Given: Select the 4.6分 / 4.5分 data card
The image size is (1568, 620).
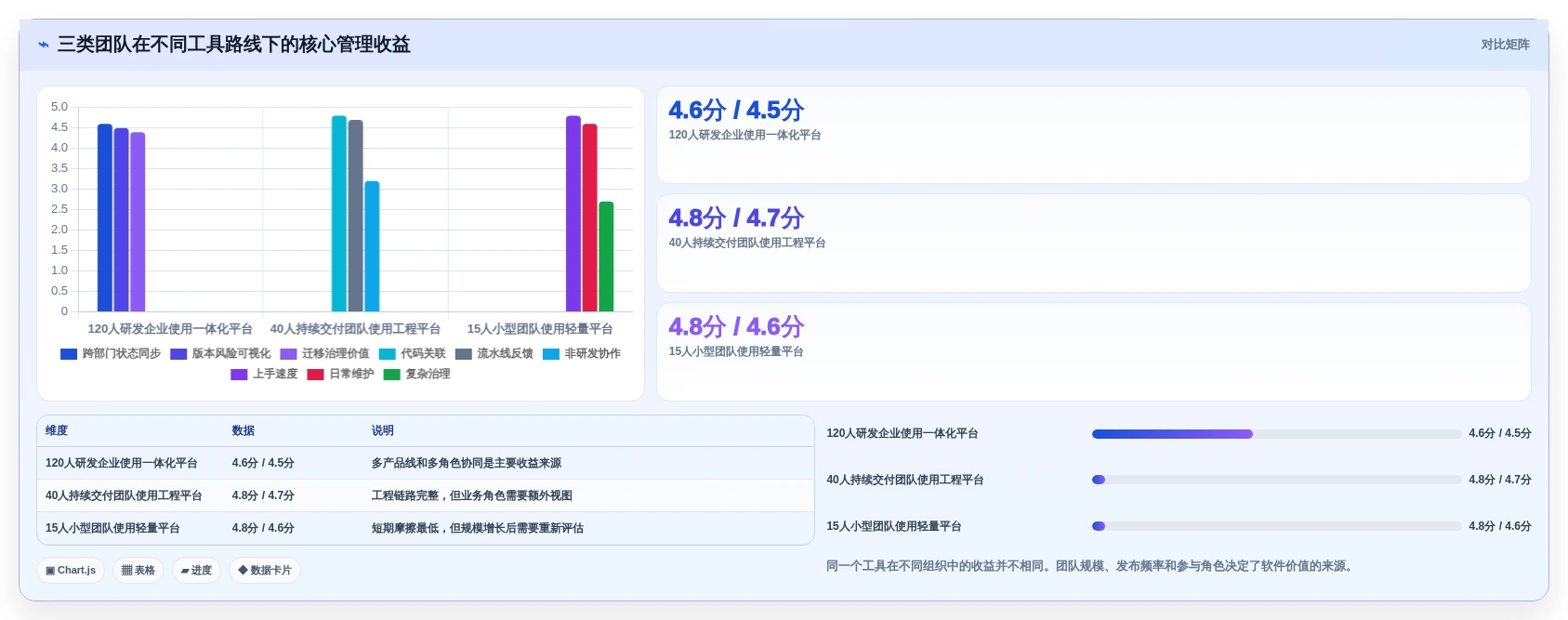Looking at the screenshot, I should click(x=1093, y=135).
